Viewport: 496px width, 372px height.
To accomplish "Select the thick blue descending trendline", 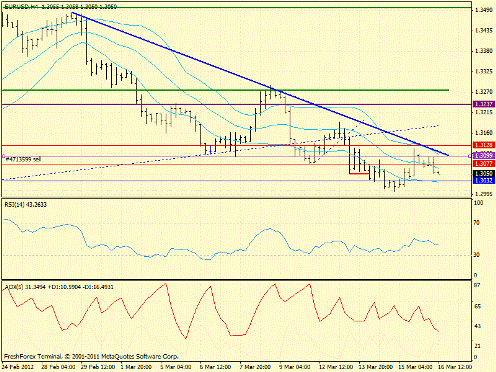I will pyautogui.click(x=260, y=84).
